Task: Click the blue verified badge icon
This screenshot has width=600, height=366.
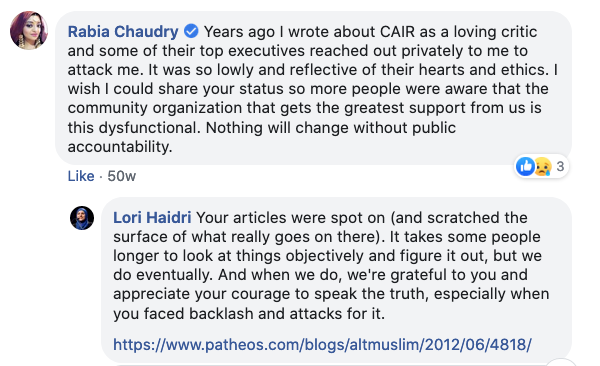Action: click(x=191, y=31)
